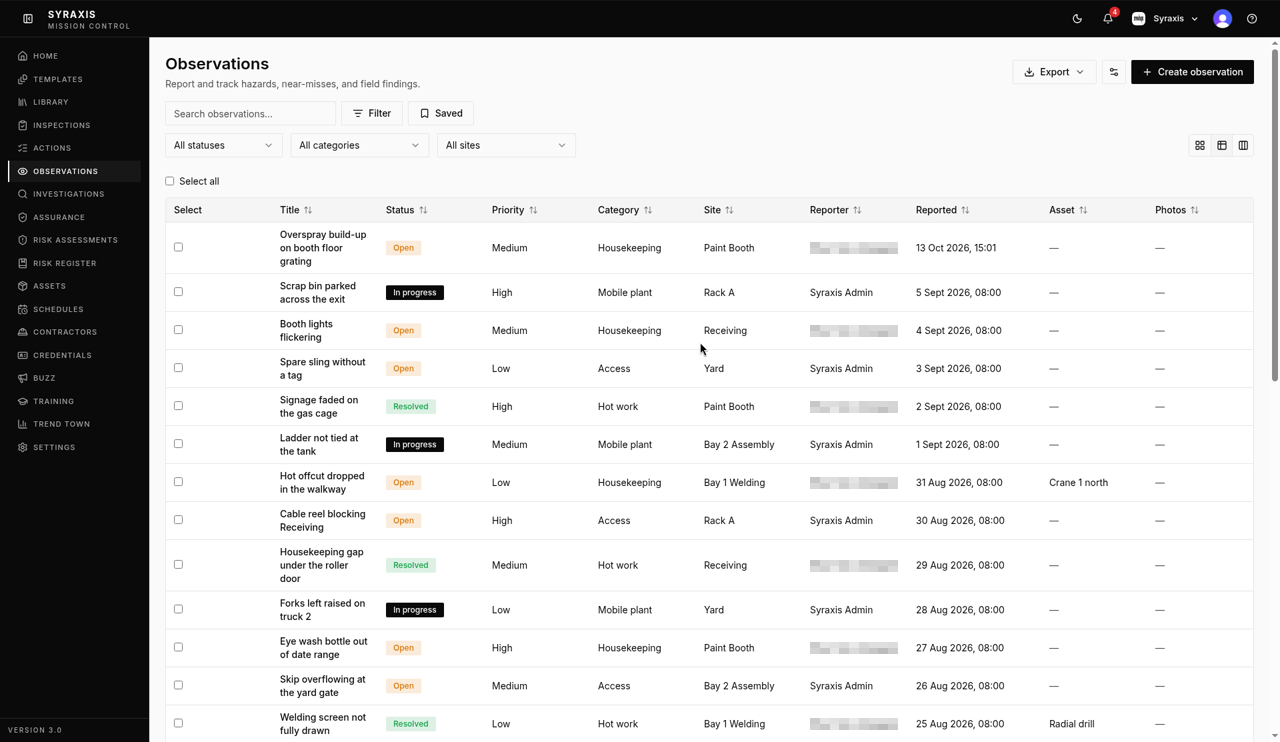Click the Crane 1 north asset cell
The height and width of the screenshot is (742, 1280).
pos(1078,482)
